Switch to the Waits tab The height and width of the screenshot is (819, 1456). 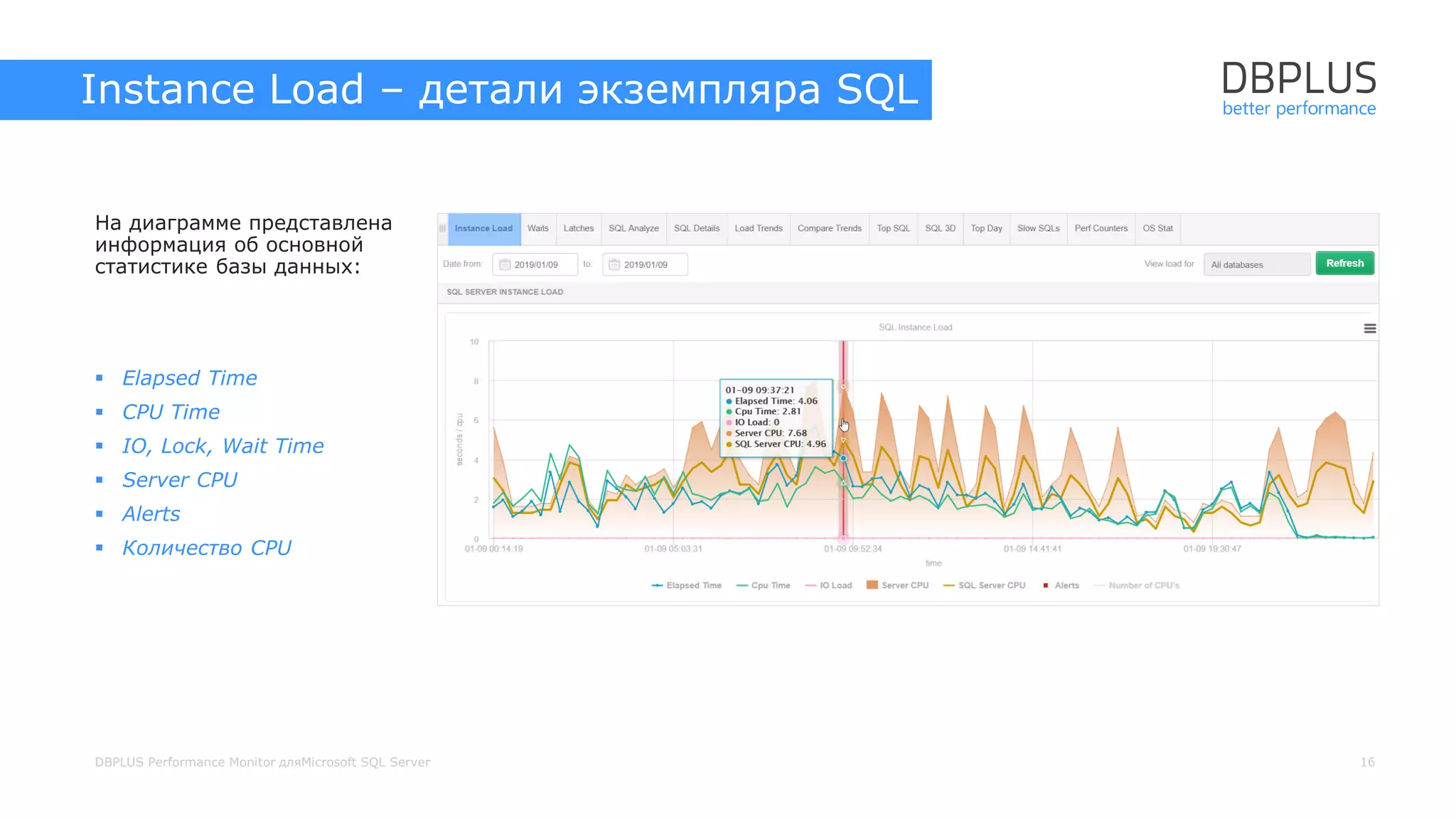tap(538, 228)
